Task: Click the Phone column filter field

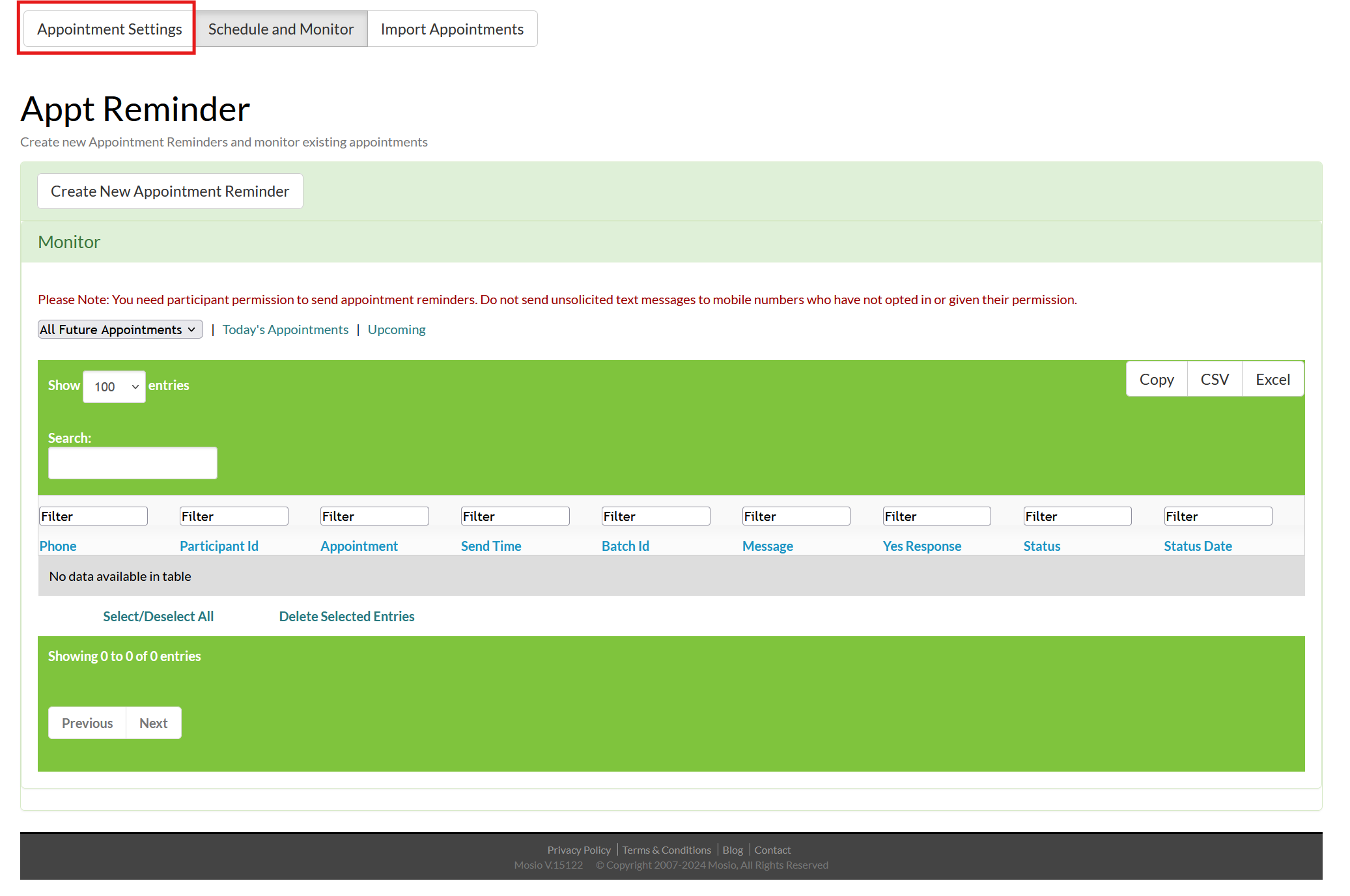Action: tap(94, 516)
